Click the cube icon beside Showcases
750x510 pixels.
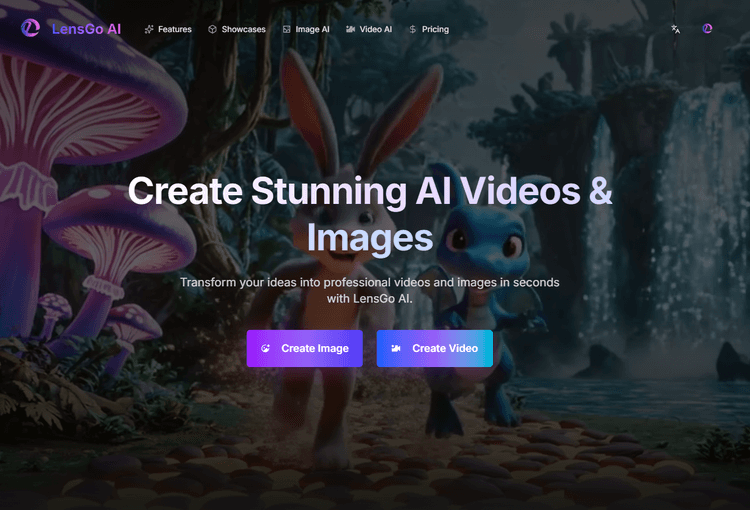[213, 30]
